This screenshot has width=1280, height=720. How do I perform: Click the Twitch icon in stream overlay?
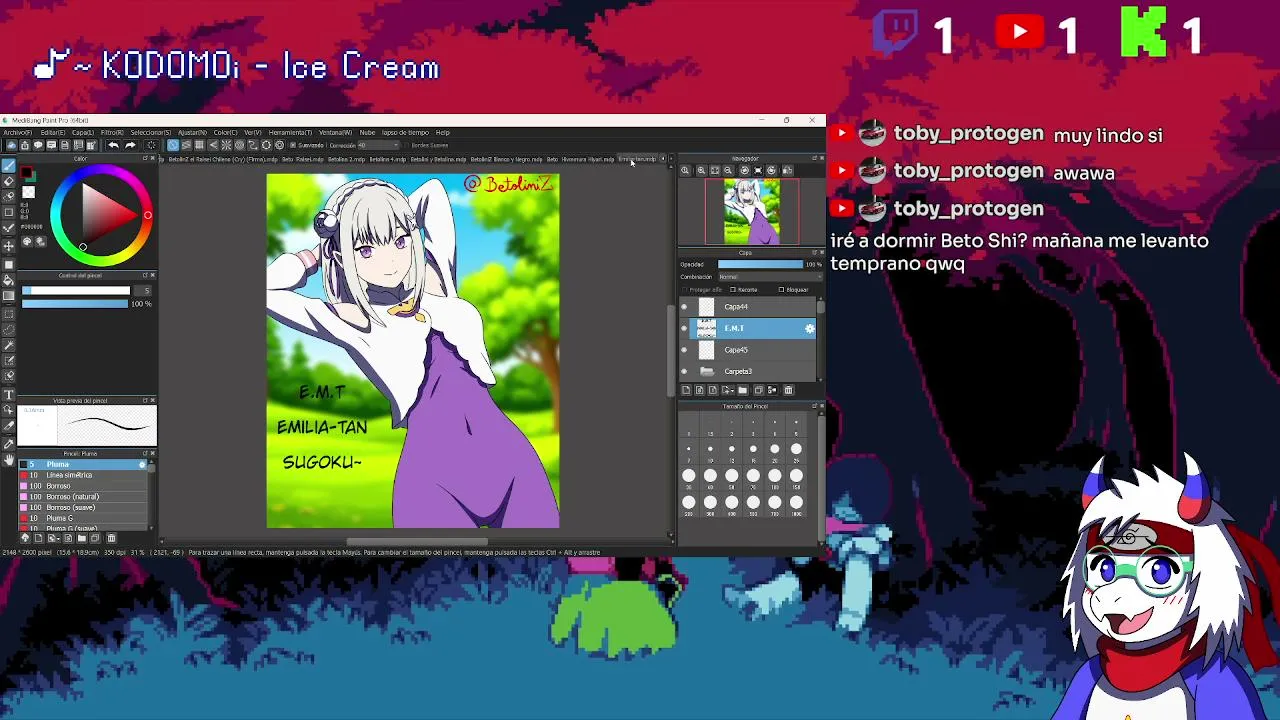897,32
